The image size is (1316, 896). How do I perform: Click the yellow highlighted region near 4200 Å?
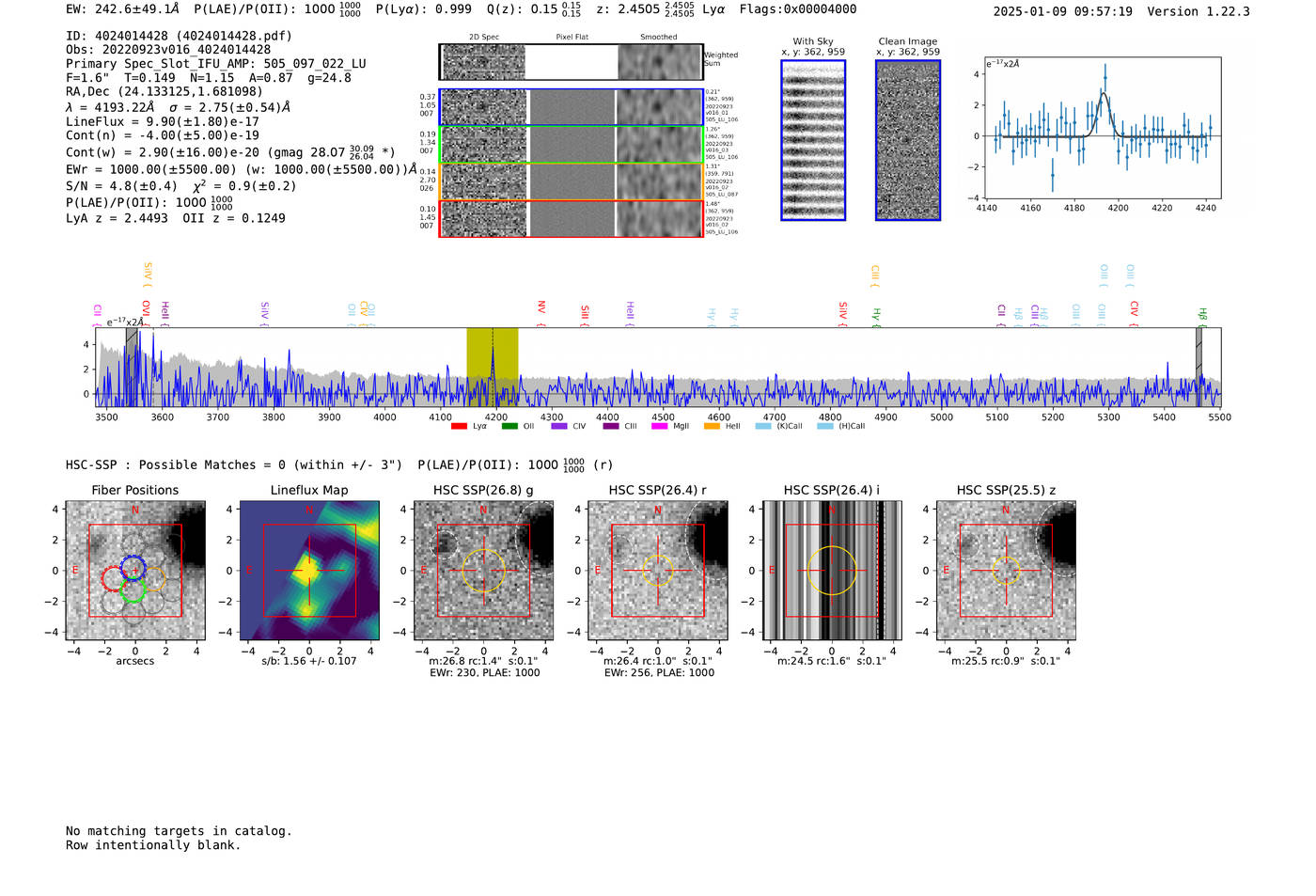tap(493, 367)
